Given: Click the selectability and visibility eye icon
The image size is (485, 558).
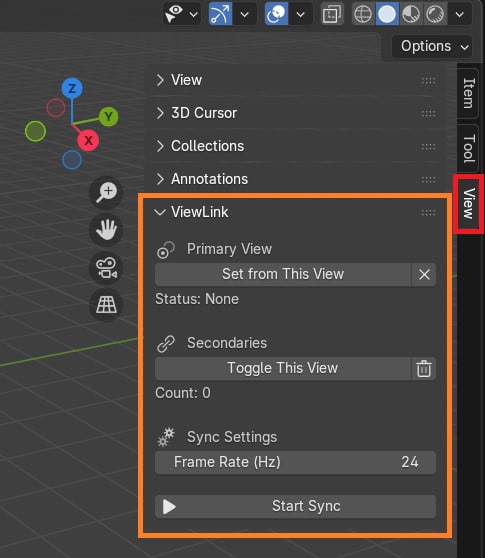Looking at the screenshot, I should click(x=173, y=14).
